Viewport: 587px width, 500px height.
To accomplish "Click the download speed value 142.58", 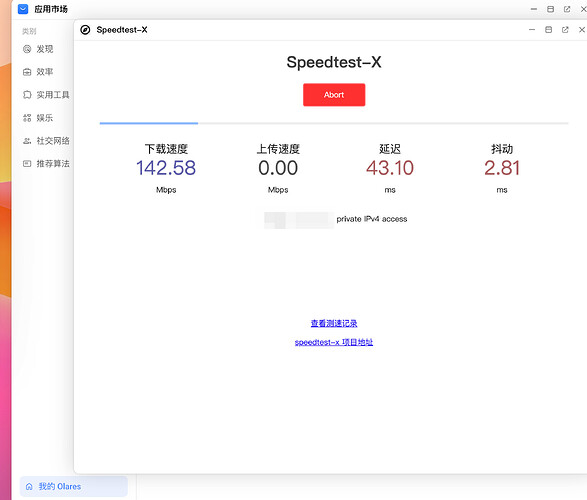I will coord(166,168).
